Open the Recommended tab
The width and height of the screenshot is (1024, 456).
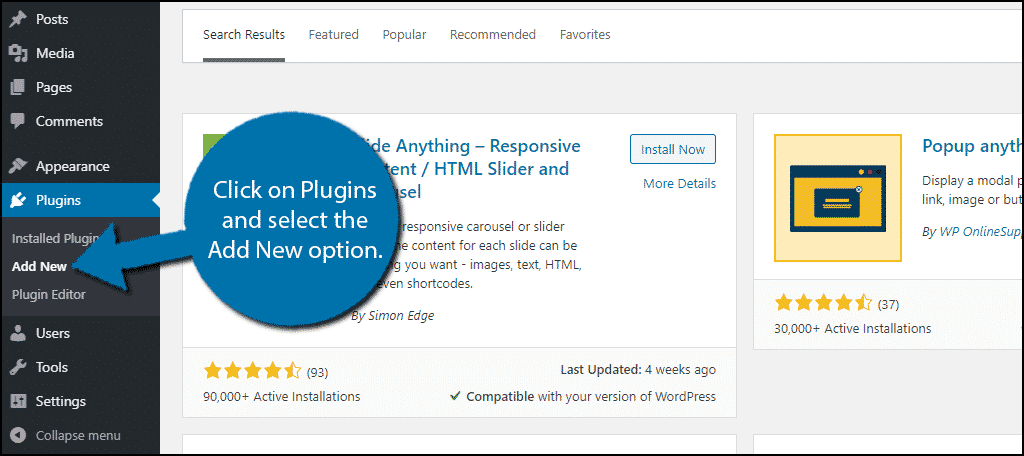(493, 35)
